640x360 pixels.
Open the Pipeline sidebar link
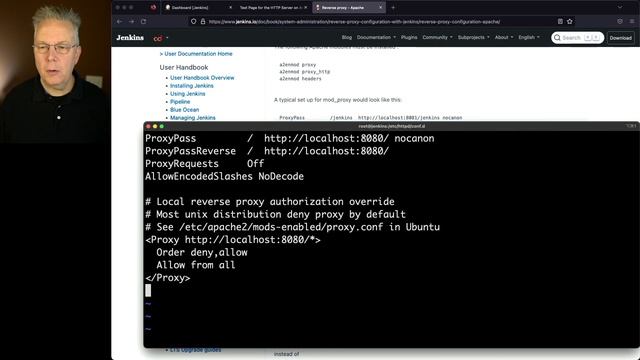click(180, 102)
